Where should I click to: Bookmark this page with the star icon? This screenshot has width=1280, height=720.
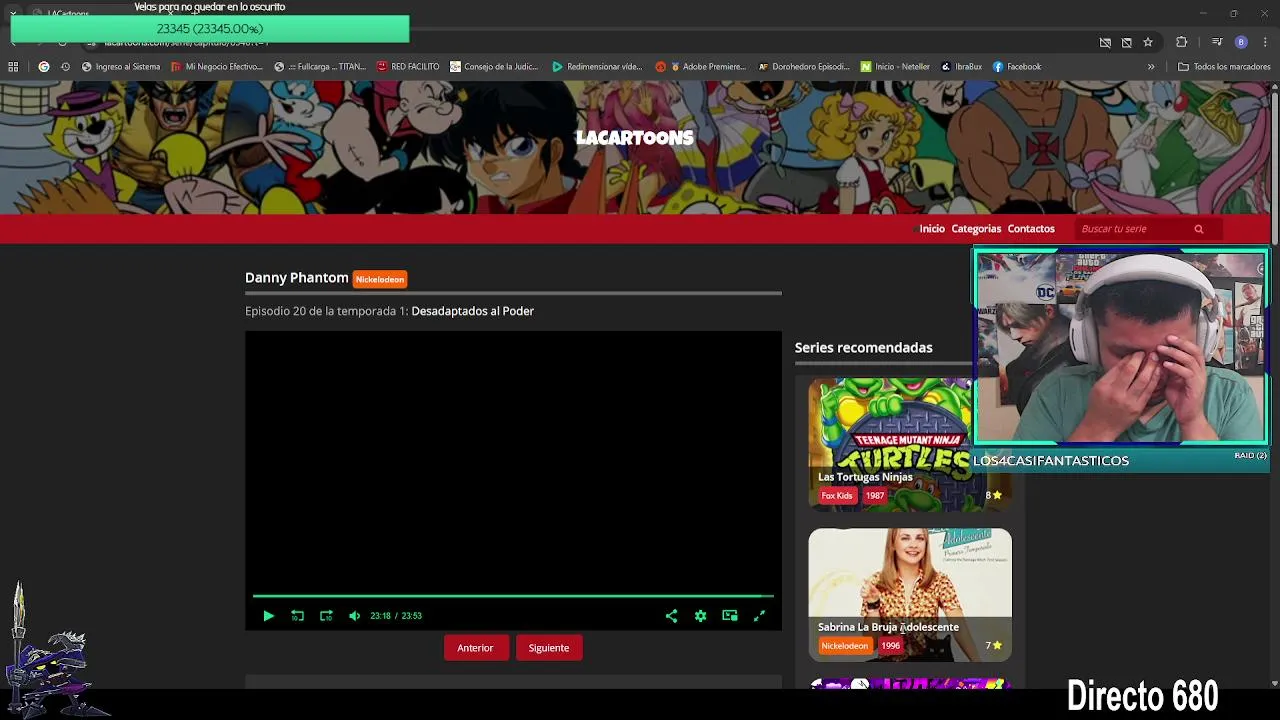[1148, 43]
